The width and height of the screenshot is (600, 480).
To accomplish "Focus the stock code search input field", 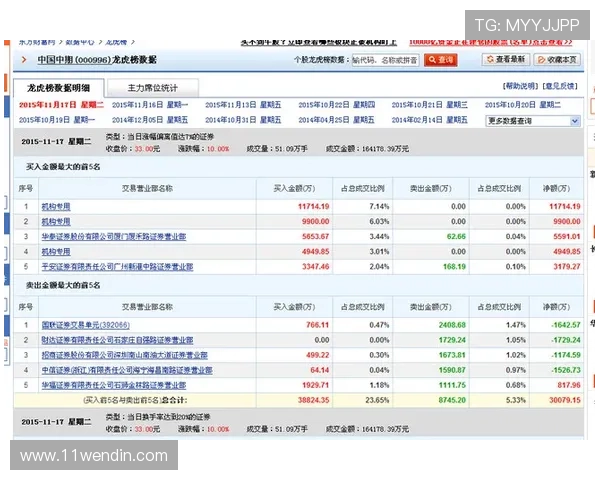I will tap(385, 60).
